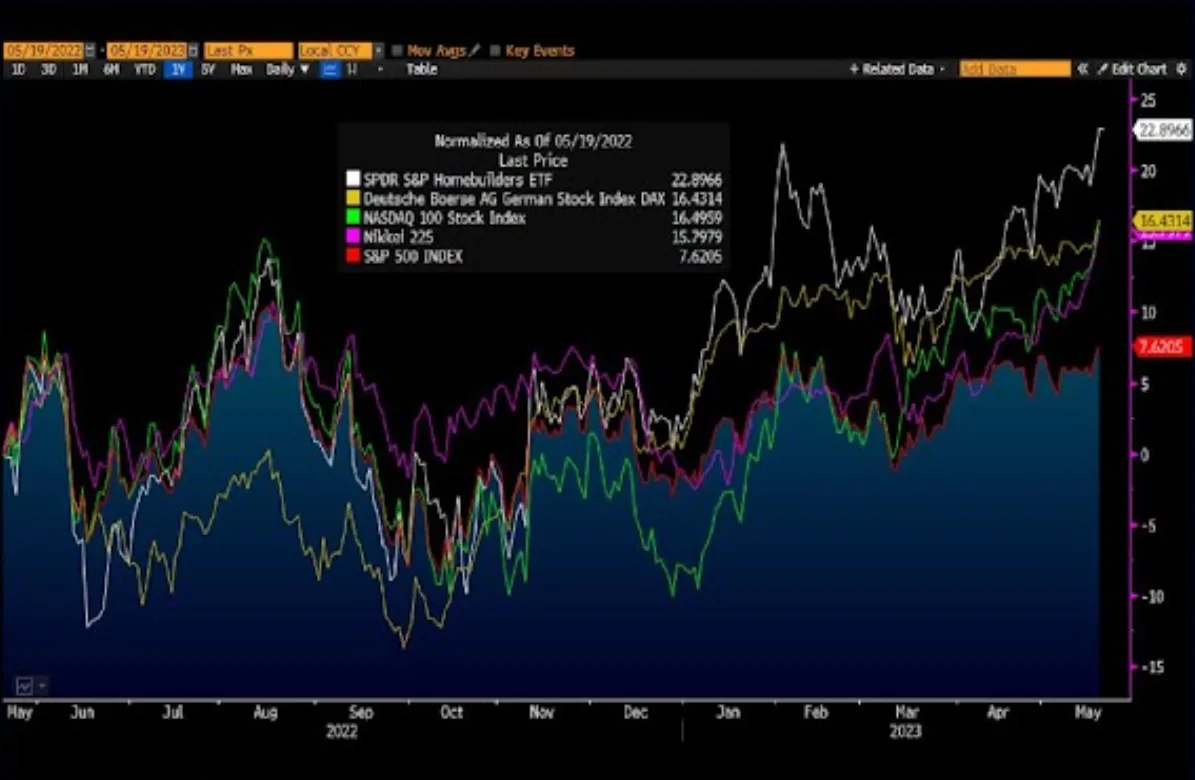The width and height of the screenshot is (1195, 780).
Task: Select the bar chart type icon
Action: 352,69
